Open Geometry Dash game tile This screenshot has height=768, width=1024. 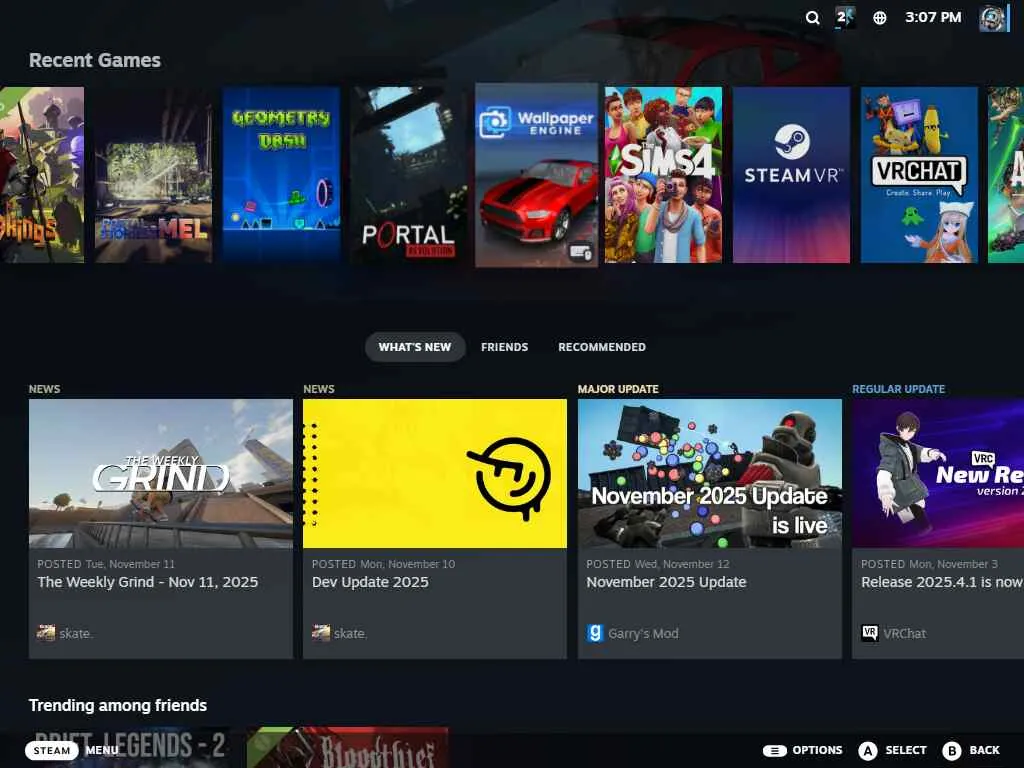point(281,175)
